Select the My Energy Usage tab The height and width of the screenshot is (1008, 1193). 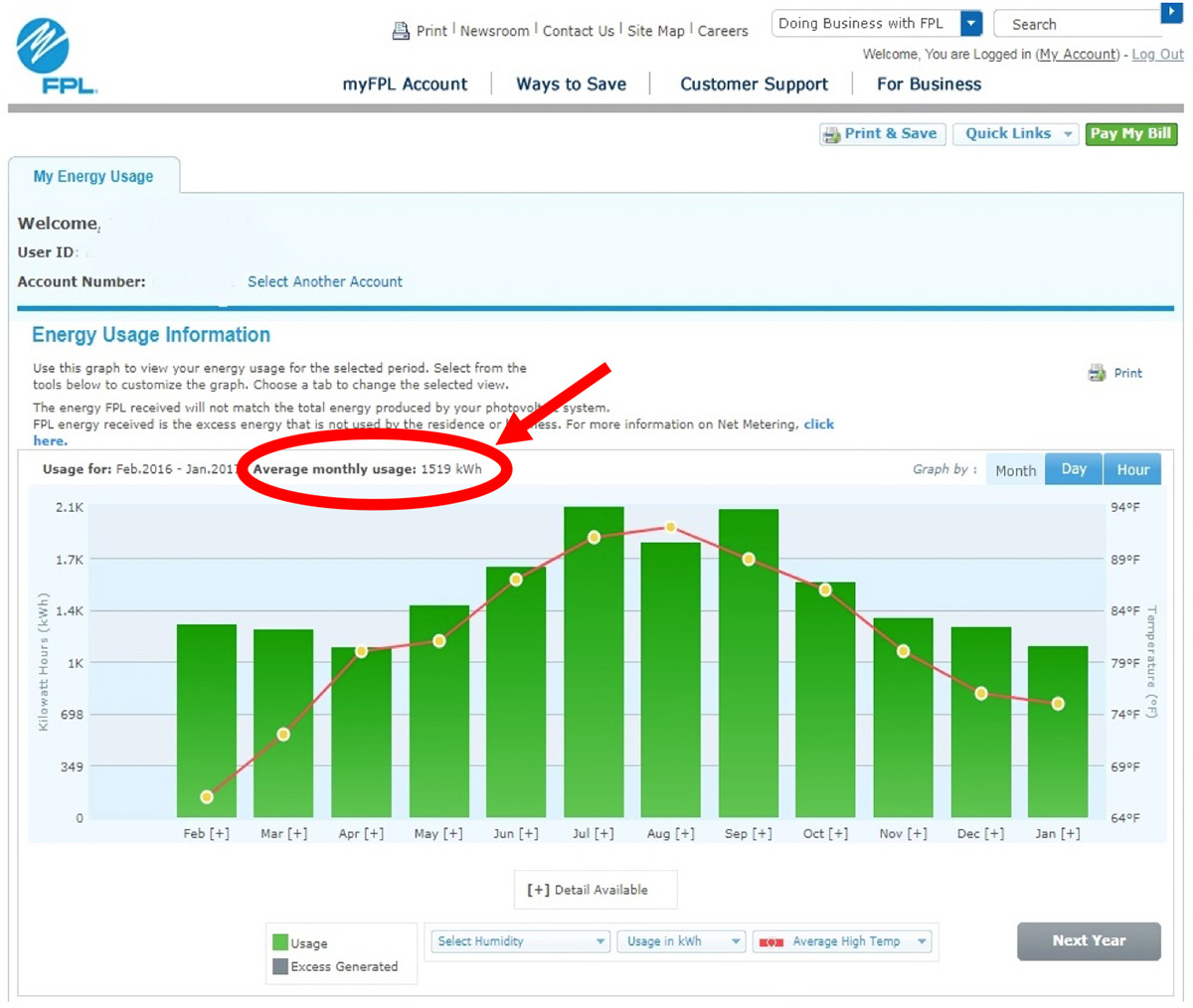coord(93,176)
